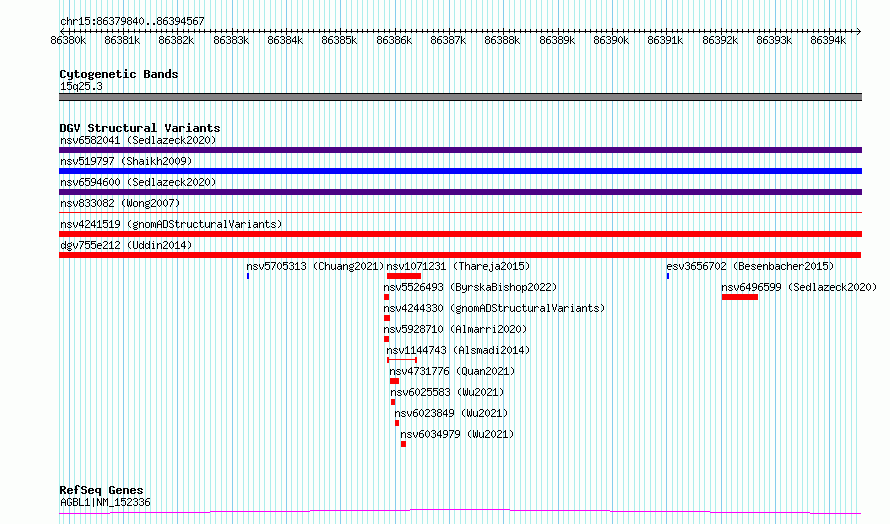Image resolution: width=890 pixels, height=524 pixels.
Task: Click the 86387k ruler position
Action: pyautogui.click(x=448, y=40)
